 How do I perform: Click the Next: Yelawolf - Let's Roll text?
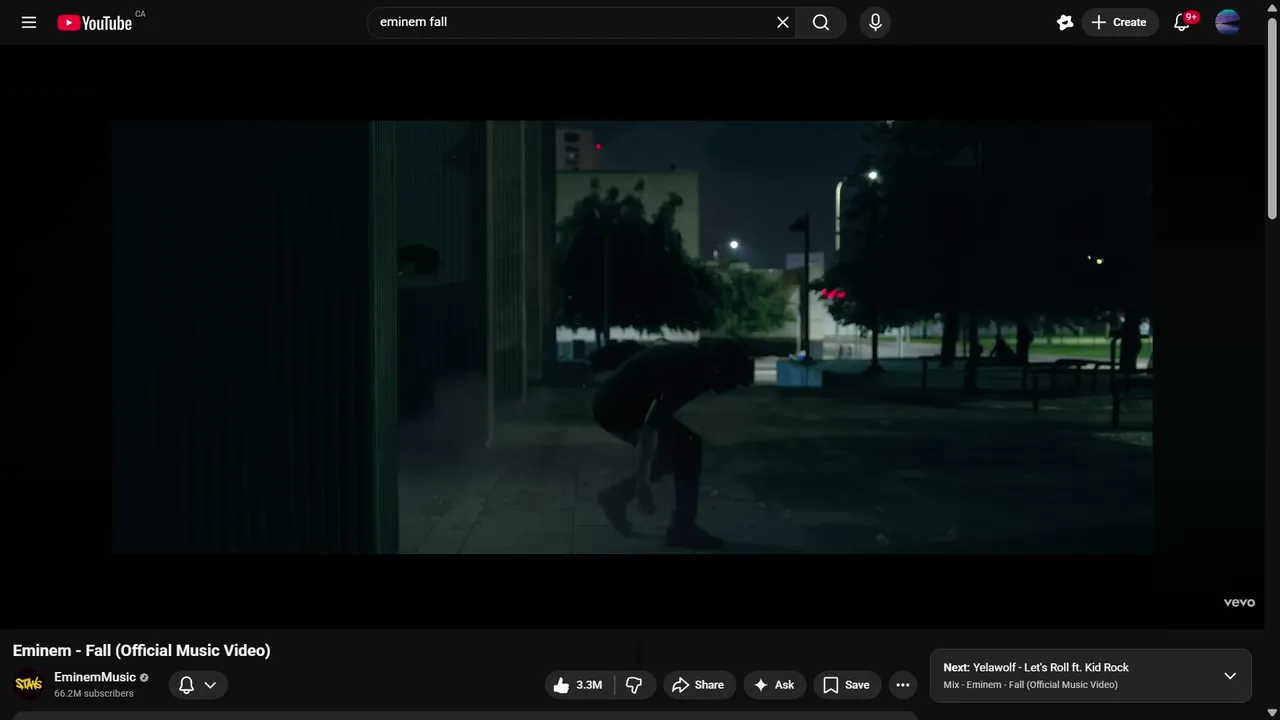click(x=1036, y=667)
